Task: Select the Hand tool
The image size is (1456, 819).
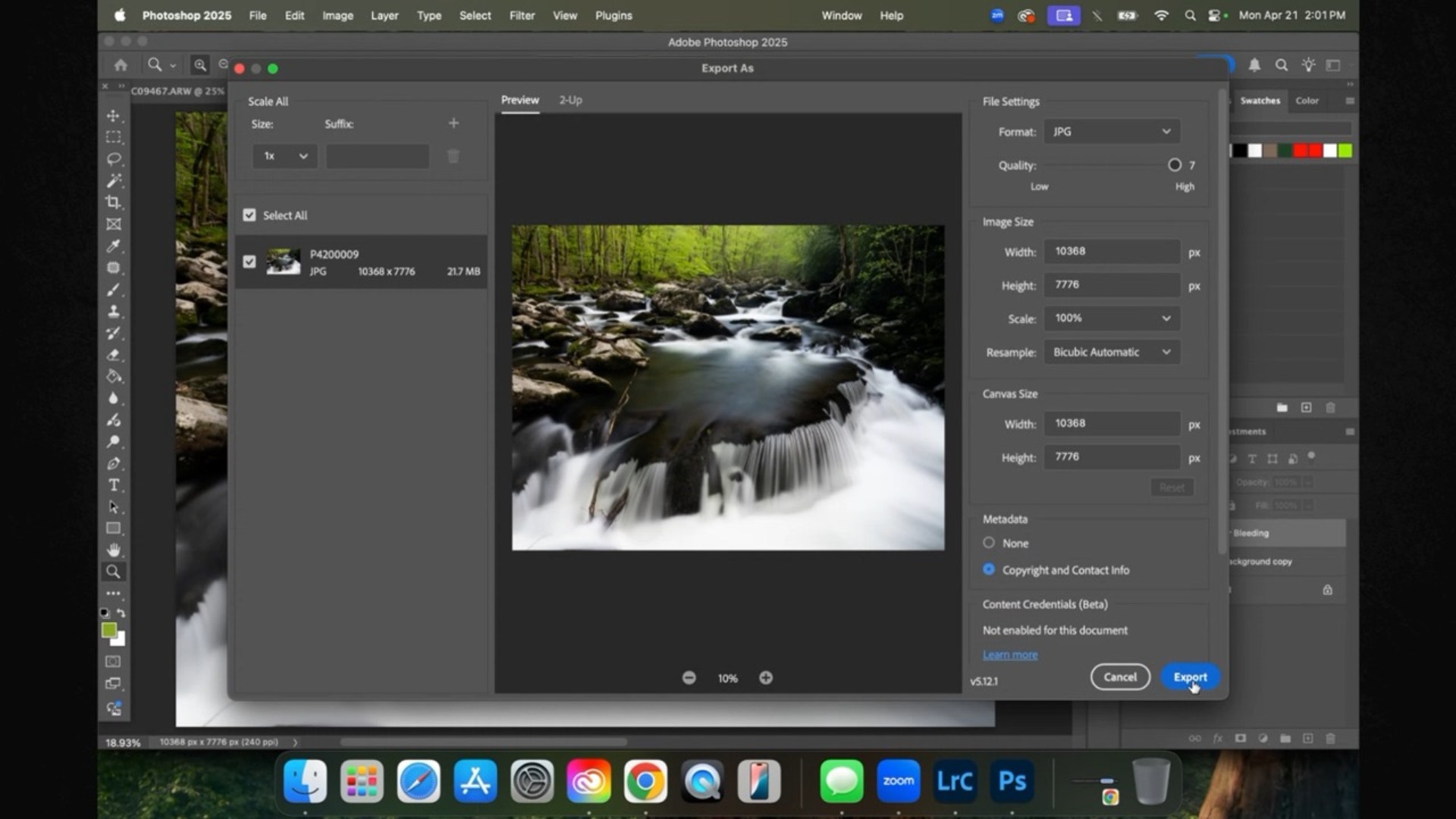Action: [114, 550]
